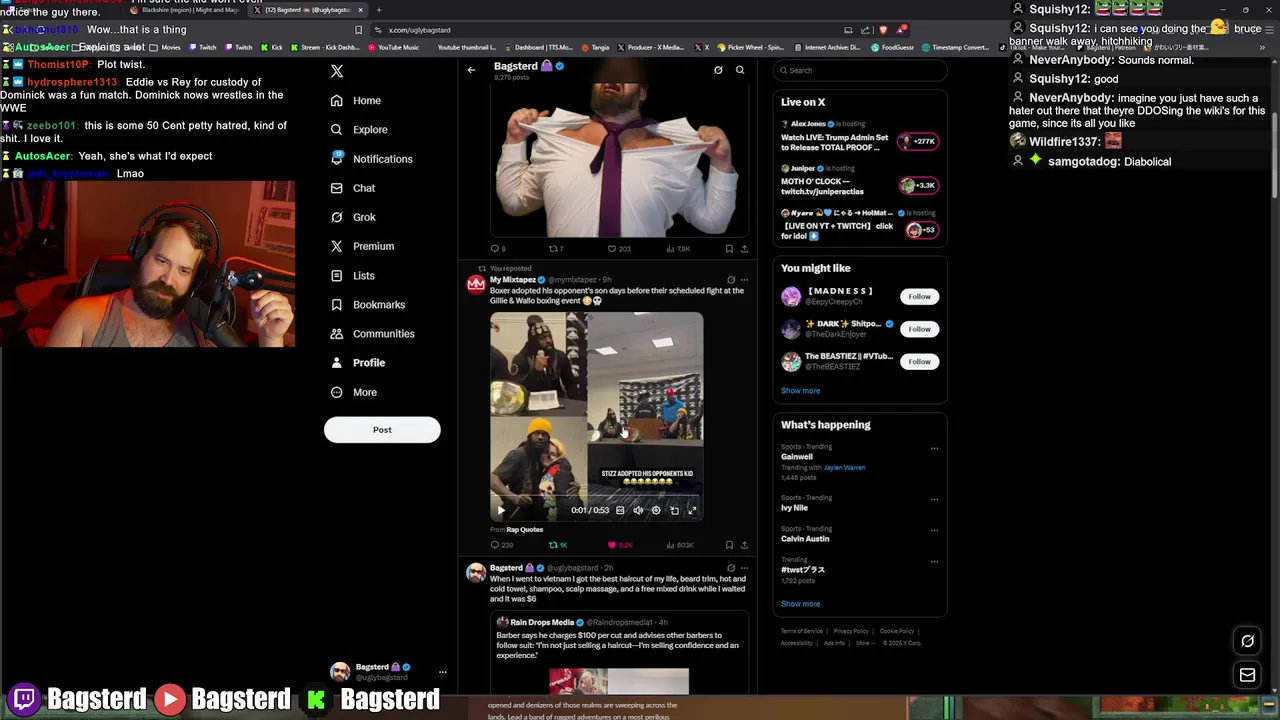The image size is (1280, 720).
Task: Expand the More menu in sidebar
Action: click(353, 392)
